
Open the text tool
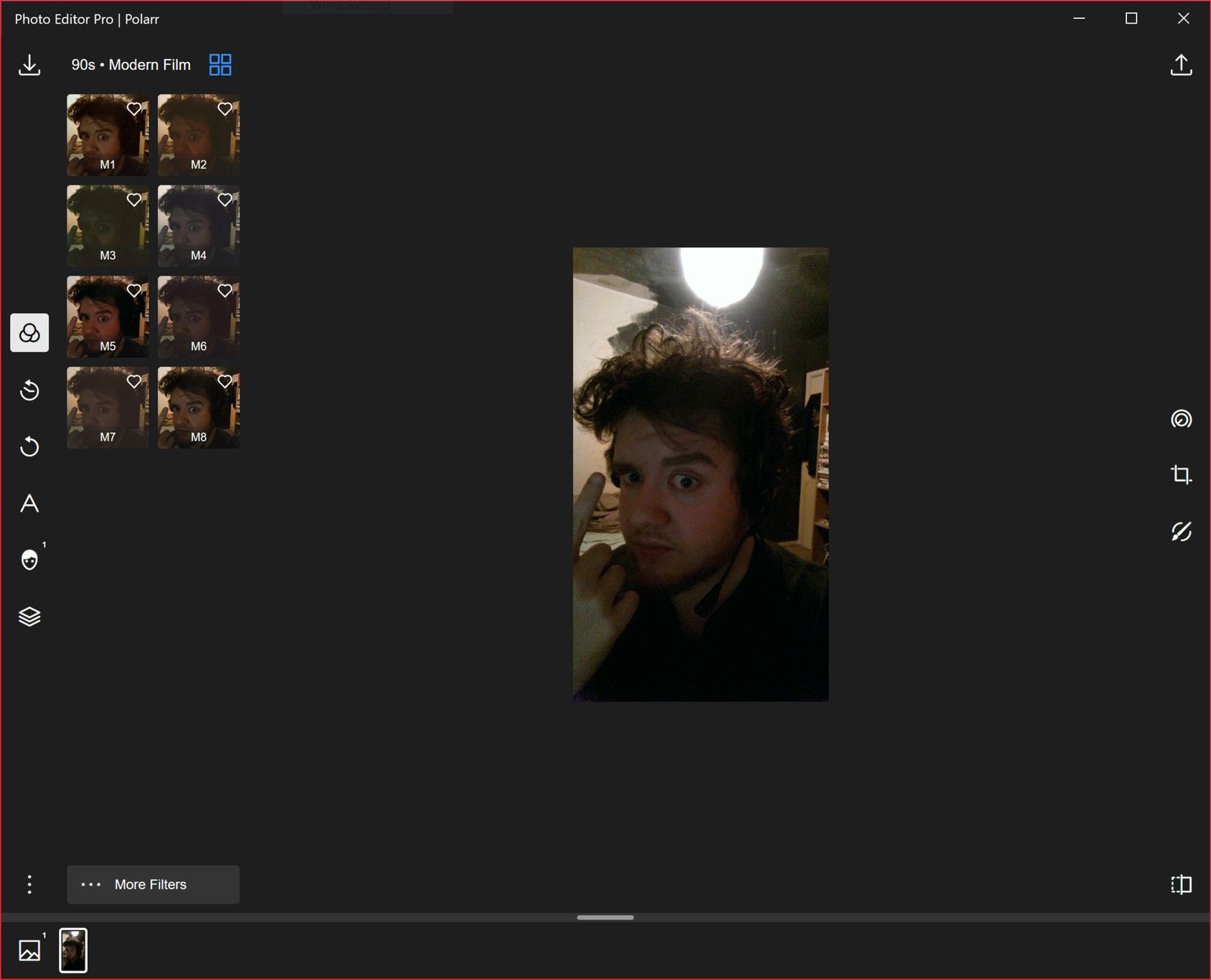click(30, 503)
